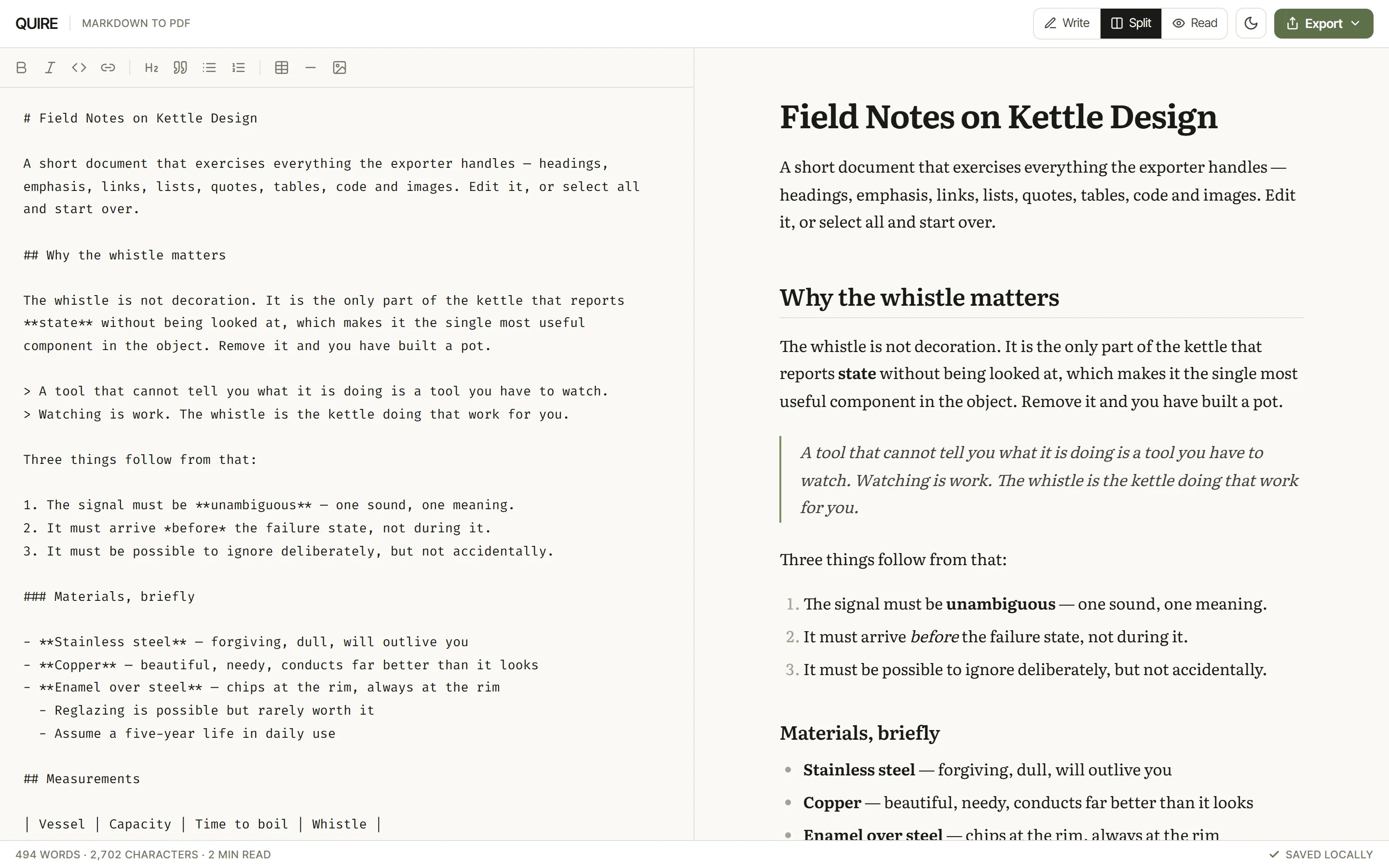This screenshot has width=1389, height=868.
Task: Apply bold formatting from toolbar
Action: (21, 68)
